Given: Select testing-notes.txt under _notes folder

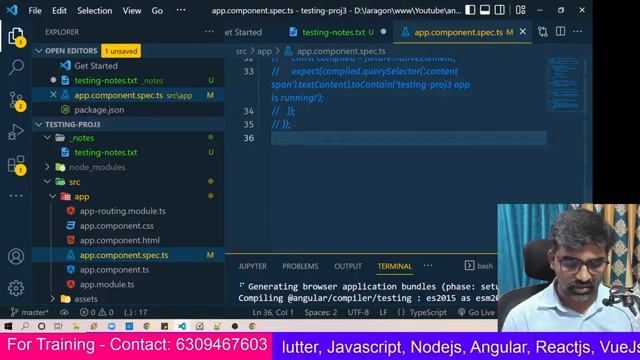Looking at the screenshot, I should 106,153.
